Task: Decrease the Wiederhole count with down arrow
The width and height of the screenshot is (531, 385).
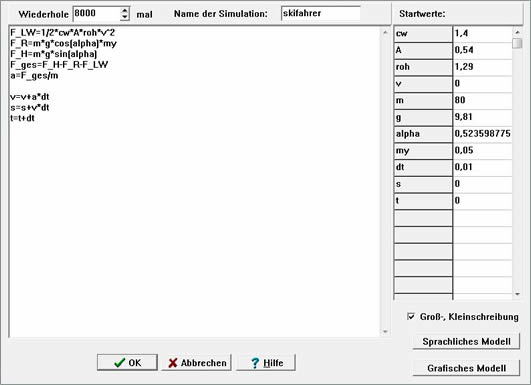Action: pos(125,17)
